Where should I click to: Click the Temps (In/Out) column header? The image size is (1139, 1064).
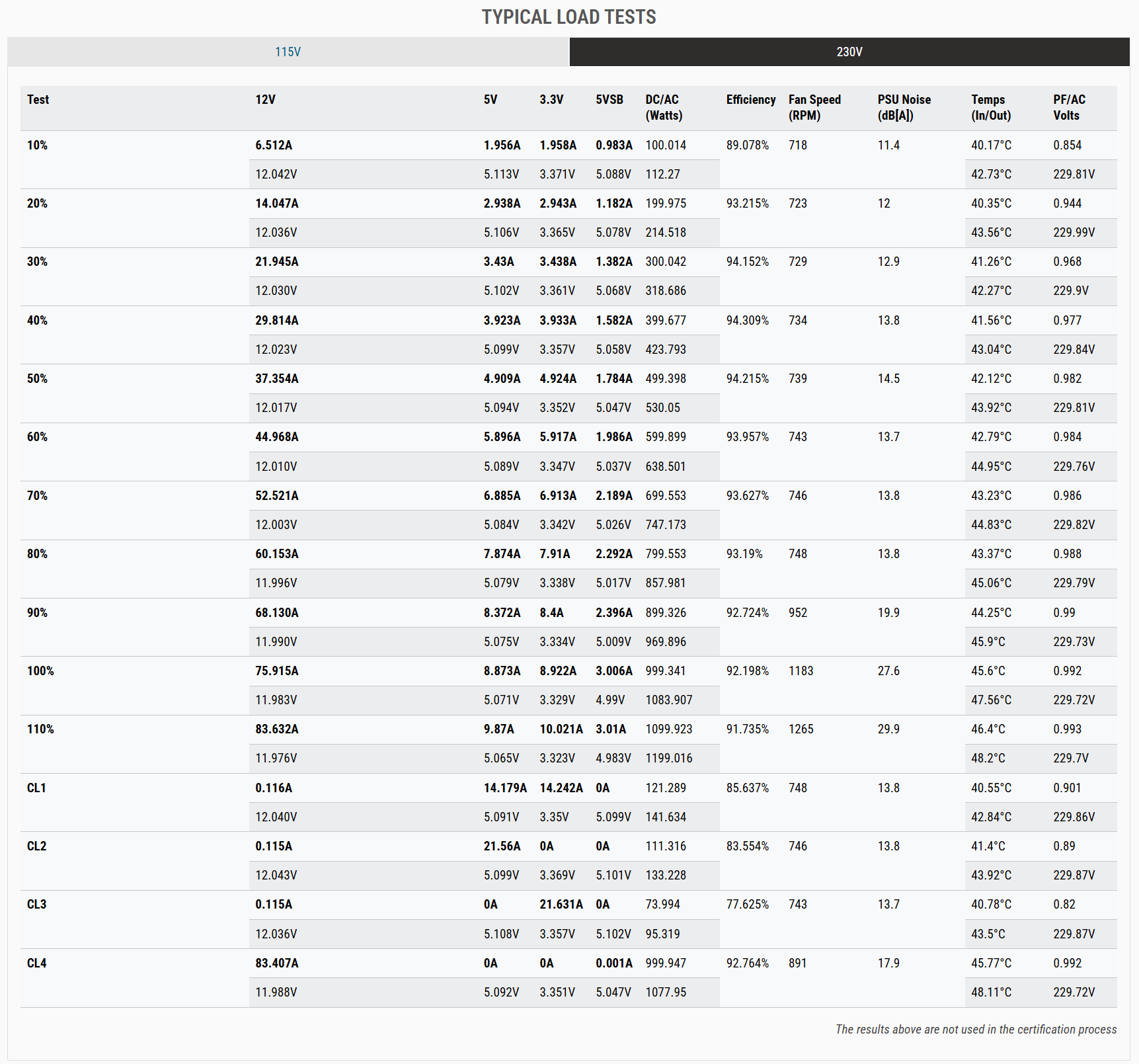click(x=990, y=107)
